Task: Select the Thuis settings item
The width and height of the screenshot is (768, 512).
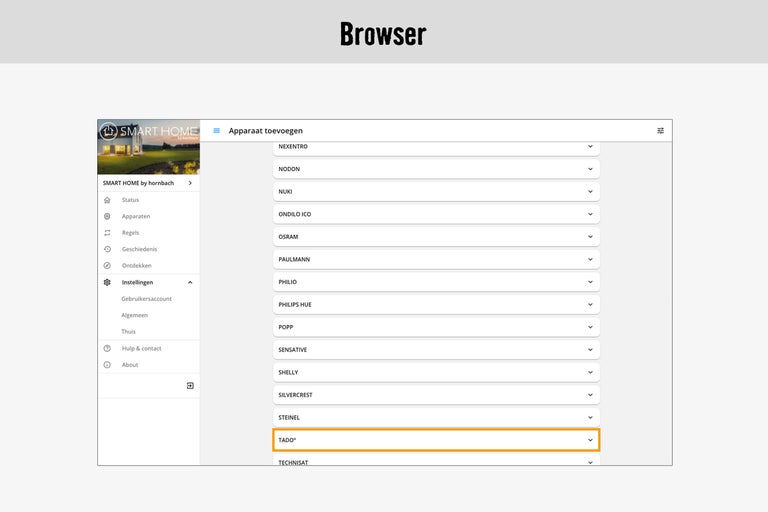Action: (x=128, y=332)
